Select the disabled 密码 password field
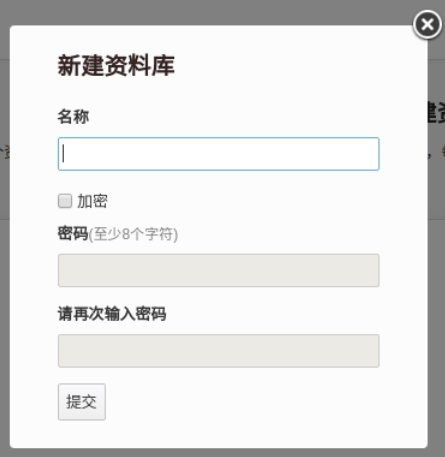 219,270
